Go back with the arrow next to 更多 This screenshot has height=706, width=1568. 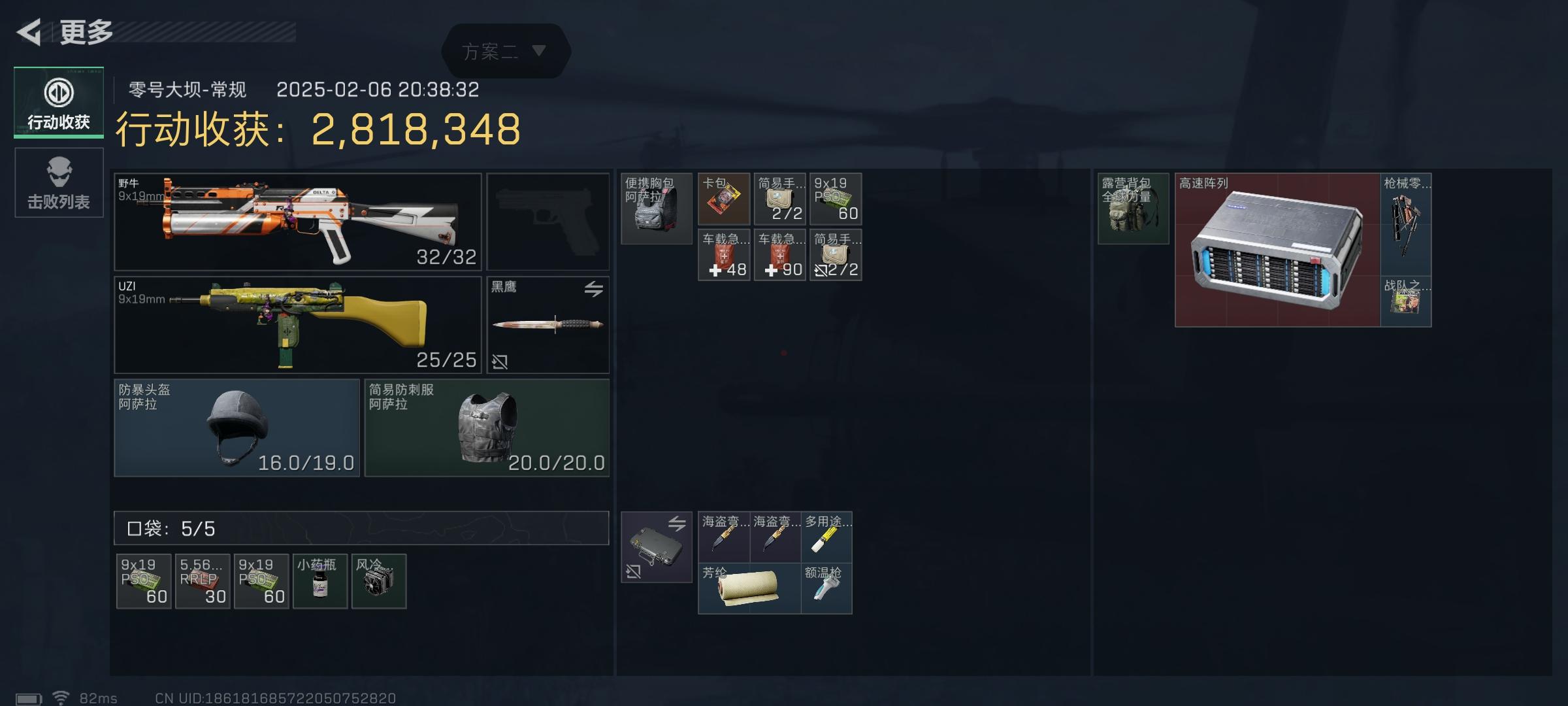[x=29, y=32]
